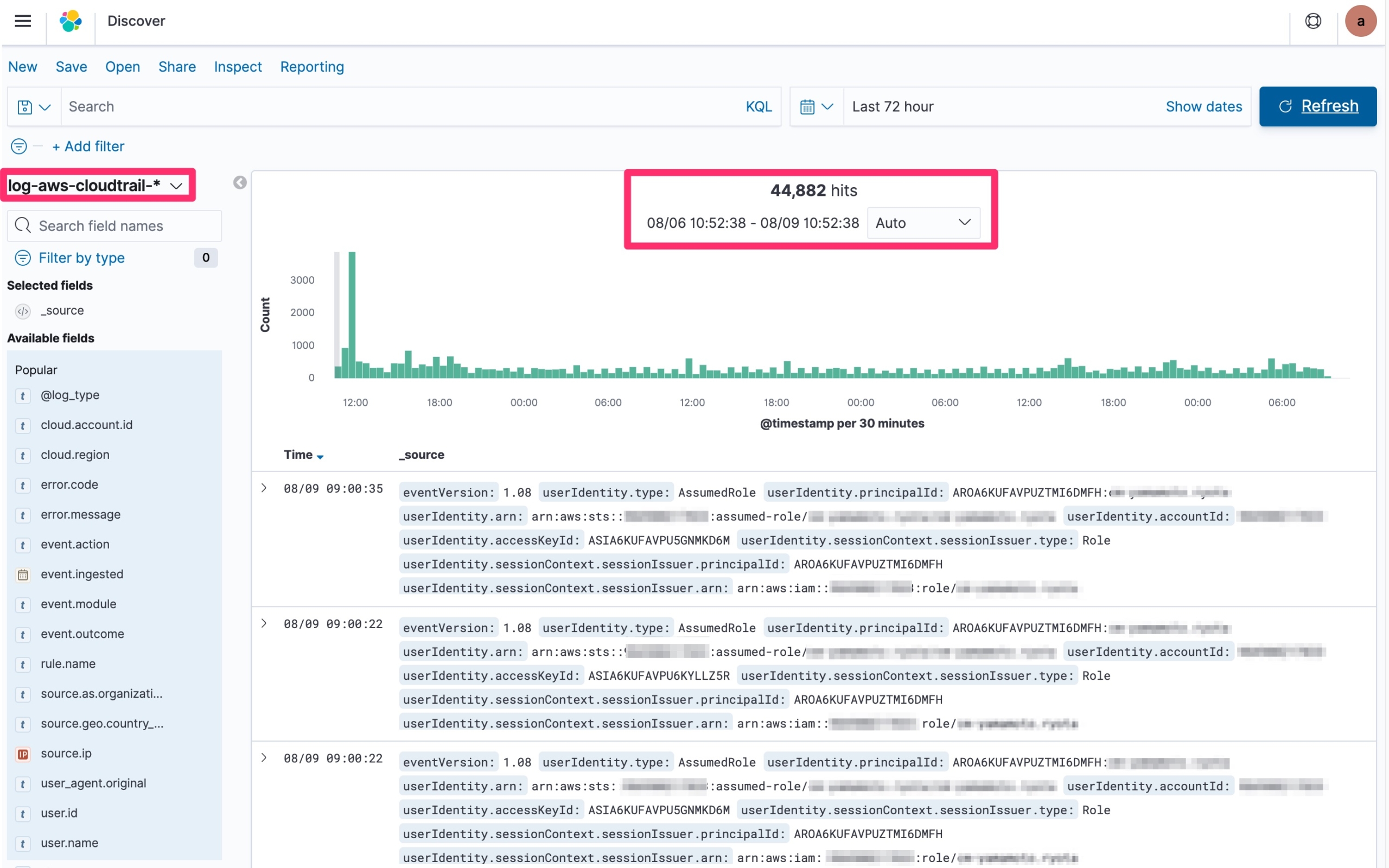The height and width of the screenshot is (868, 1389).
Task: Open the saved query menu icon
Action: 24,107
